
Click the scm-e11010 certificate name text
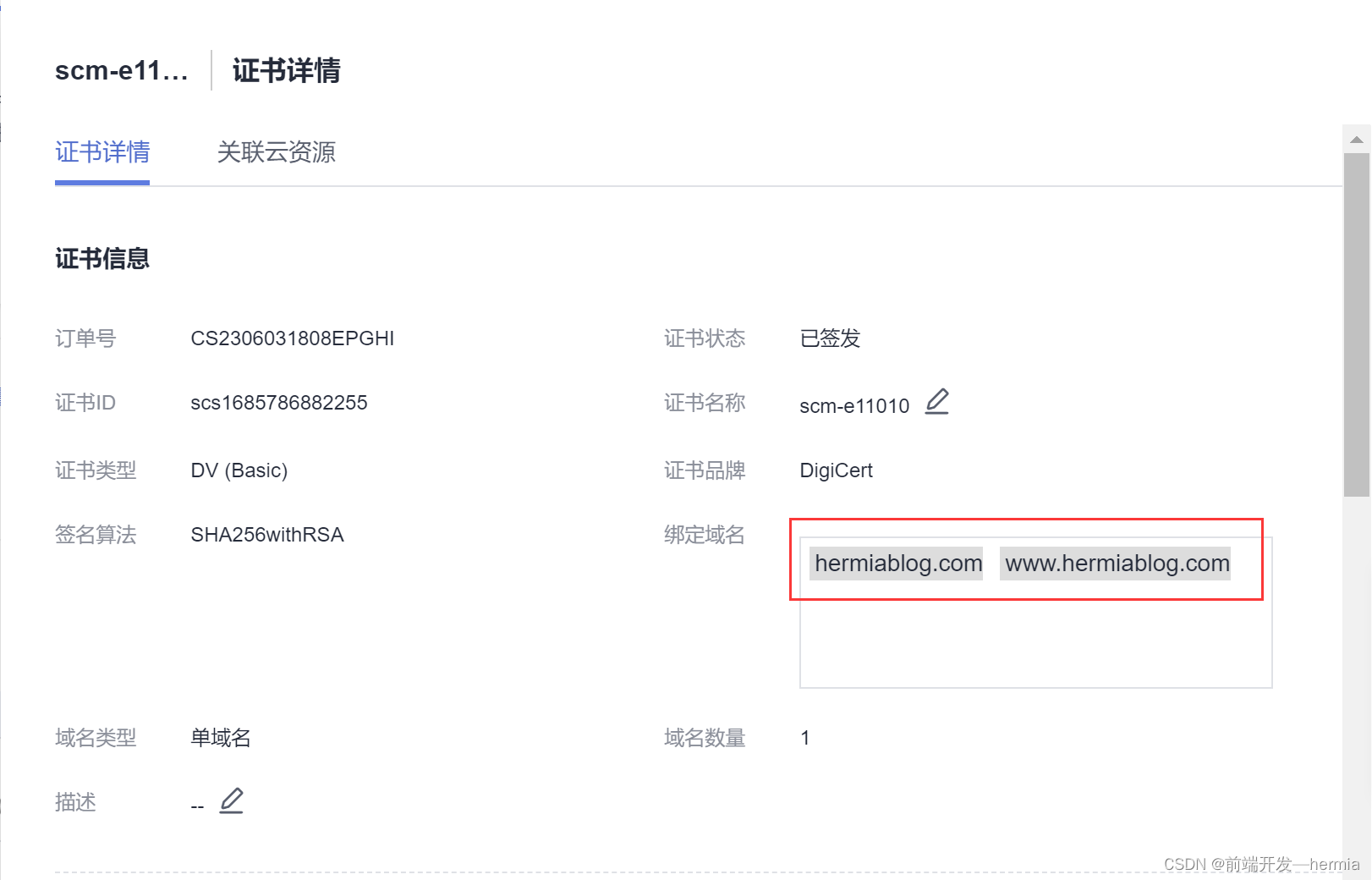(x=853, y=406)
